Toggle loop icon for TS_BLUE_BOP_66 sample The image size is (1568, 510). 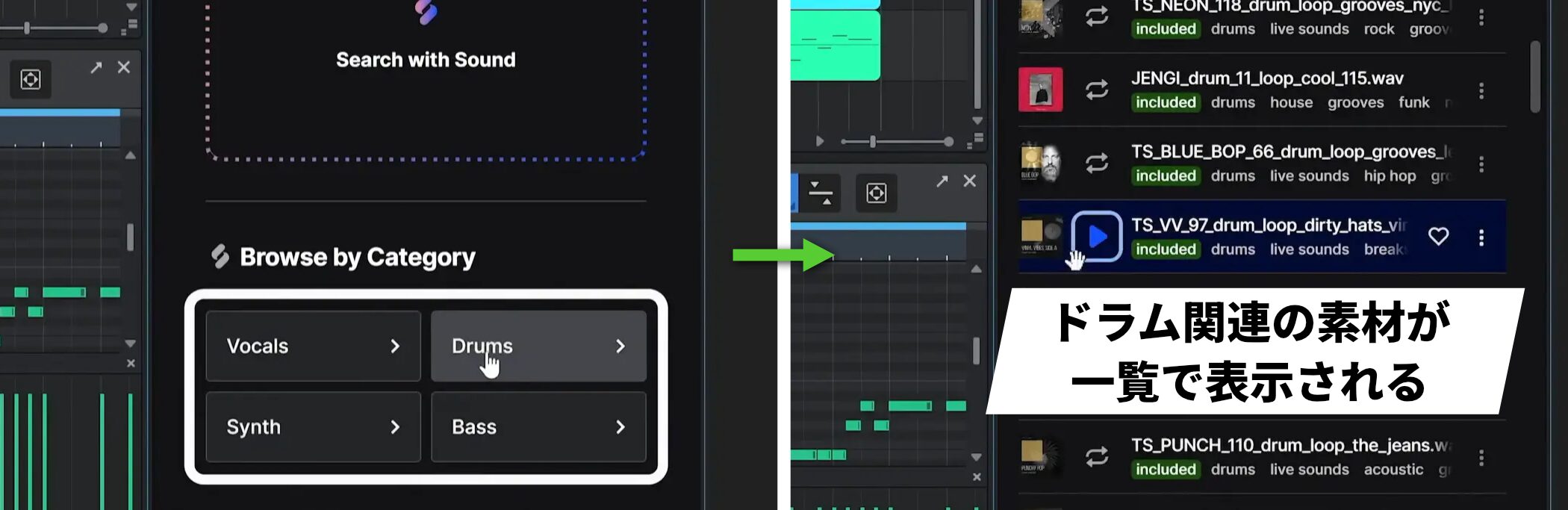pyautogui.click(x=1096, y=164)
